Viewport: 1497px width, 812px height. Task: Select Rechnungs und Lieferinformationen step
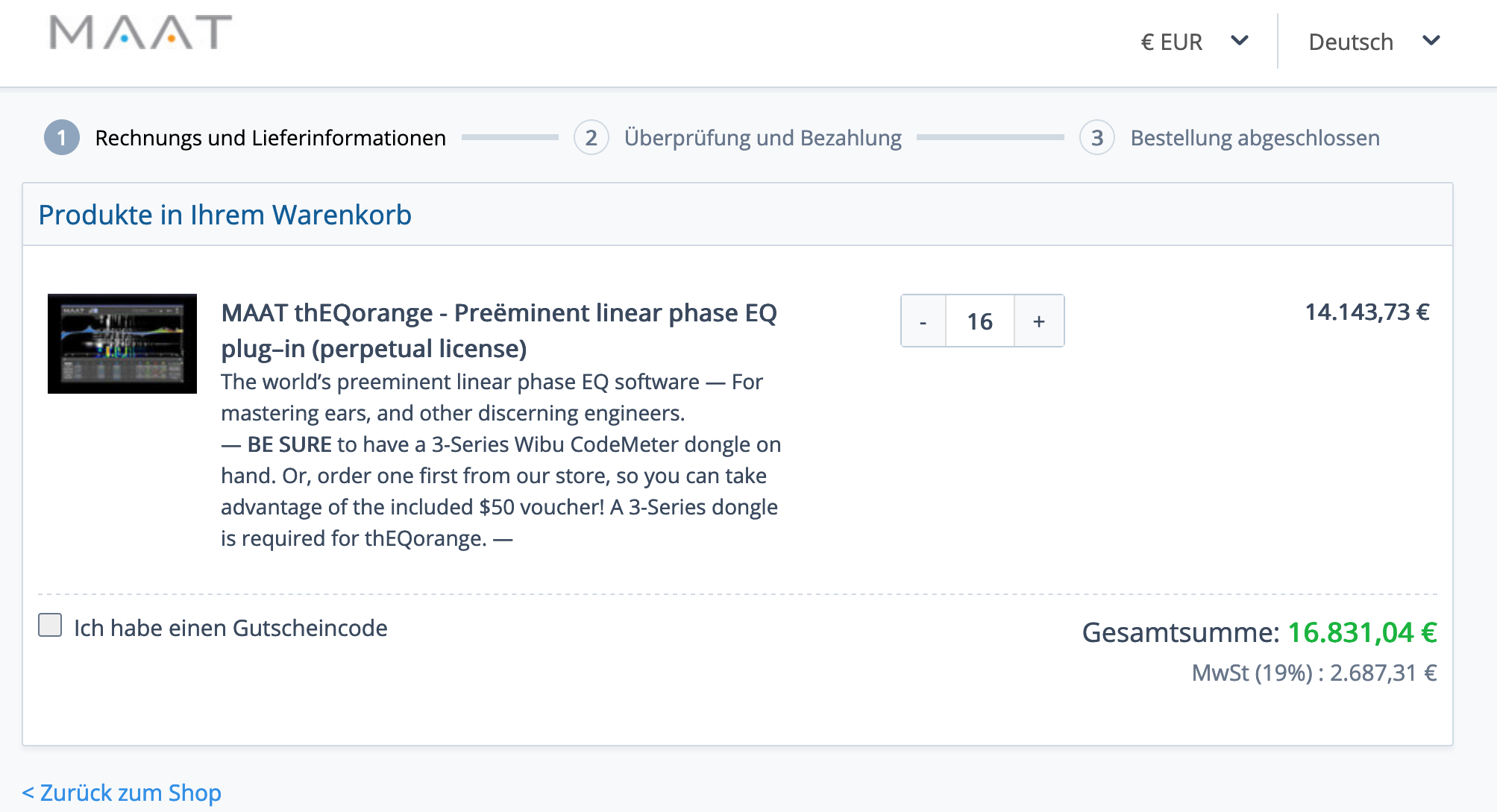[x=270, y=138]
